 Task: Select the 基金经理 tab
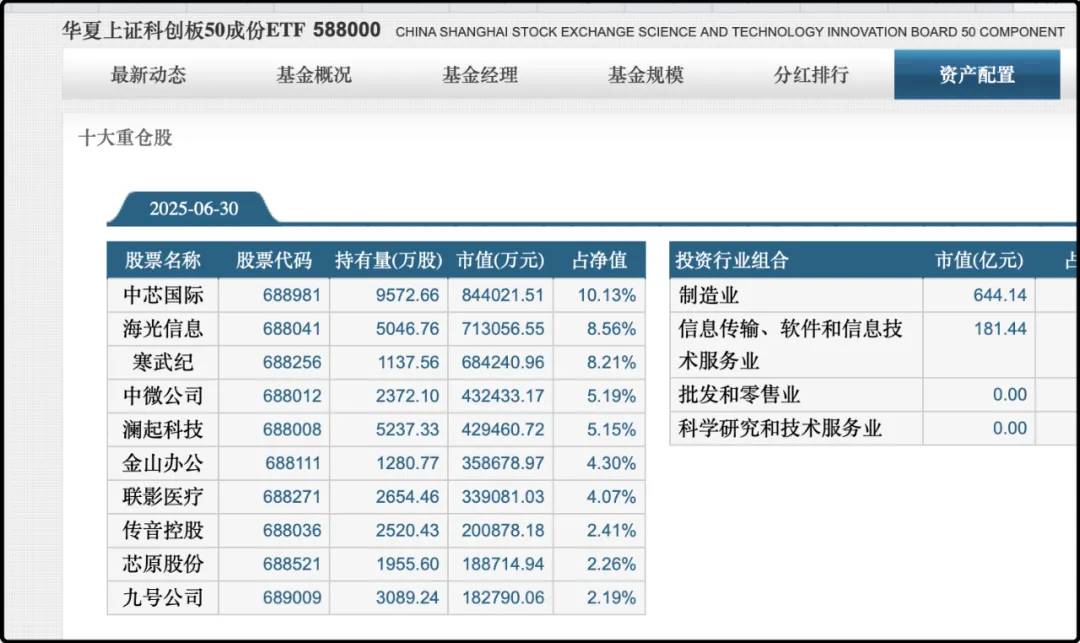click(480, 75)
